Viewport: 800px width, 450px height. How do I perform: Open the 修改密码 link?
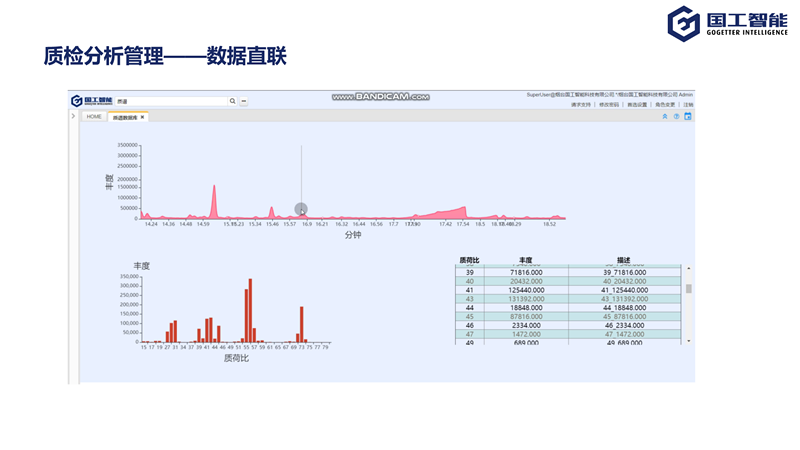point(609,104)
